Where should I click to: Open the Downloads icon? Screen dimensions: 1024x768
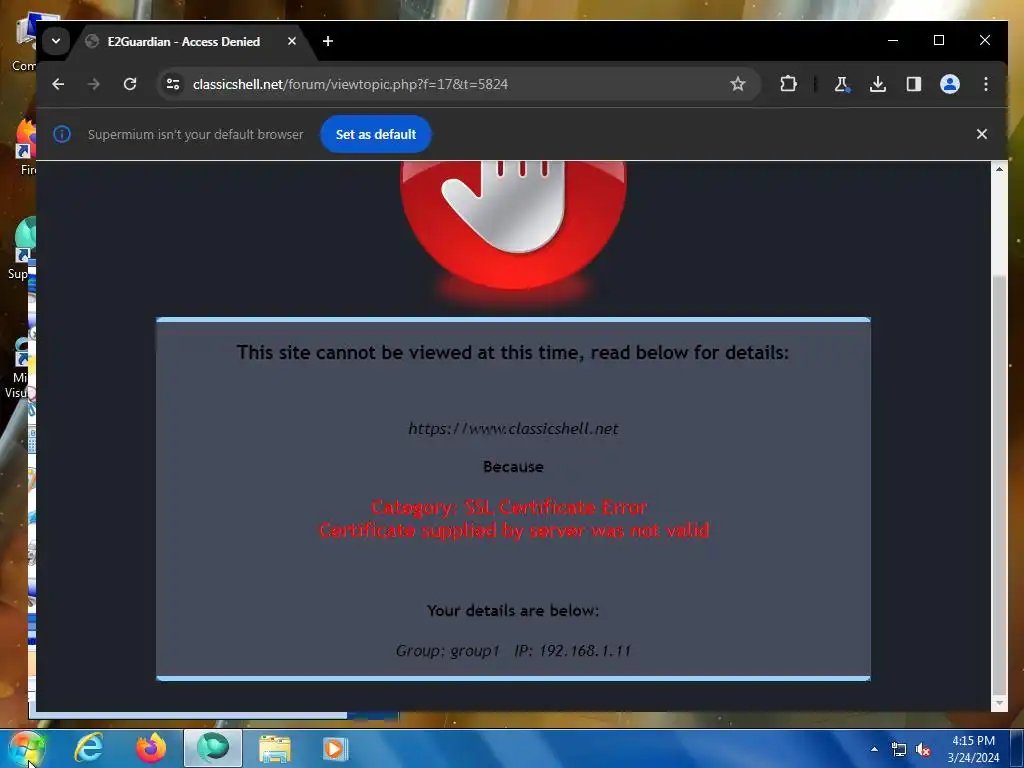(878, 84)
